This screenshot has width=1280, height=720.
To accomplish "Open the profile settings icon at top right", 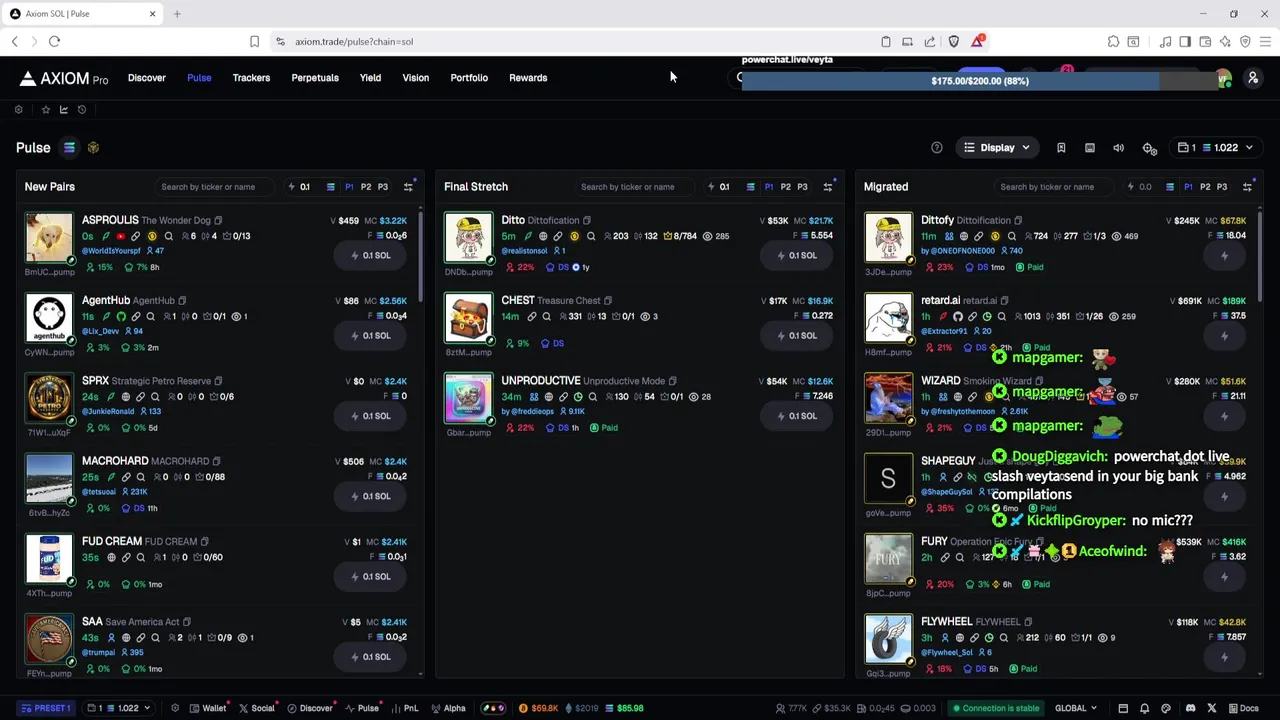I will point(1252,78).
